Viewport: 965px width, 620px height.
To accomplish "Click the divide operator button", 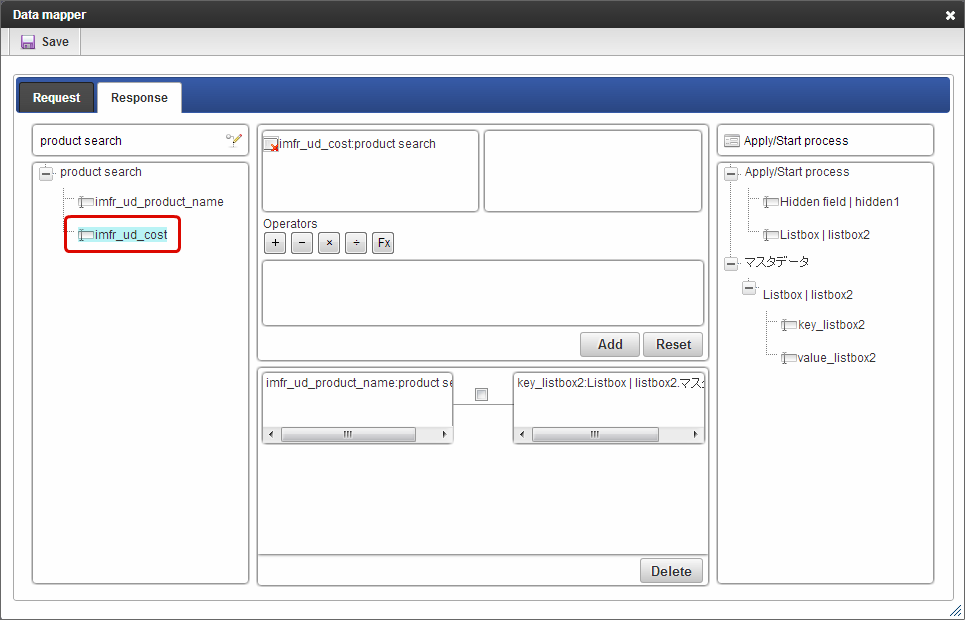I will point(356,243).
